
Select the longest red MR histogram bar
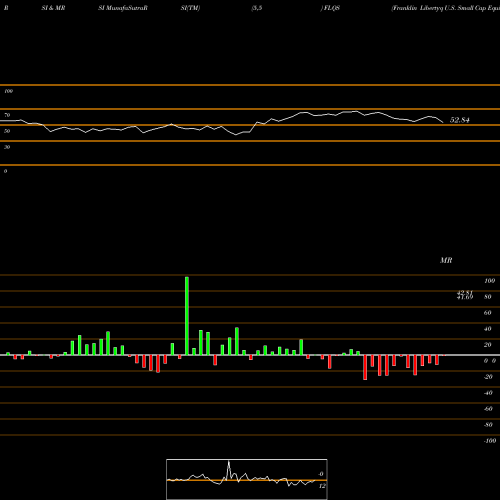(x=365, y=367)
